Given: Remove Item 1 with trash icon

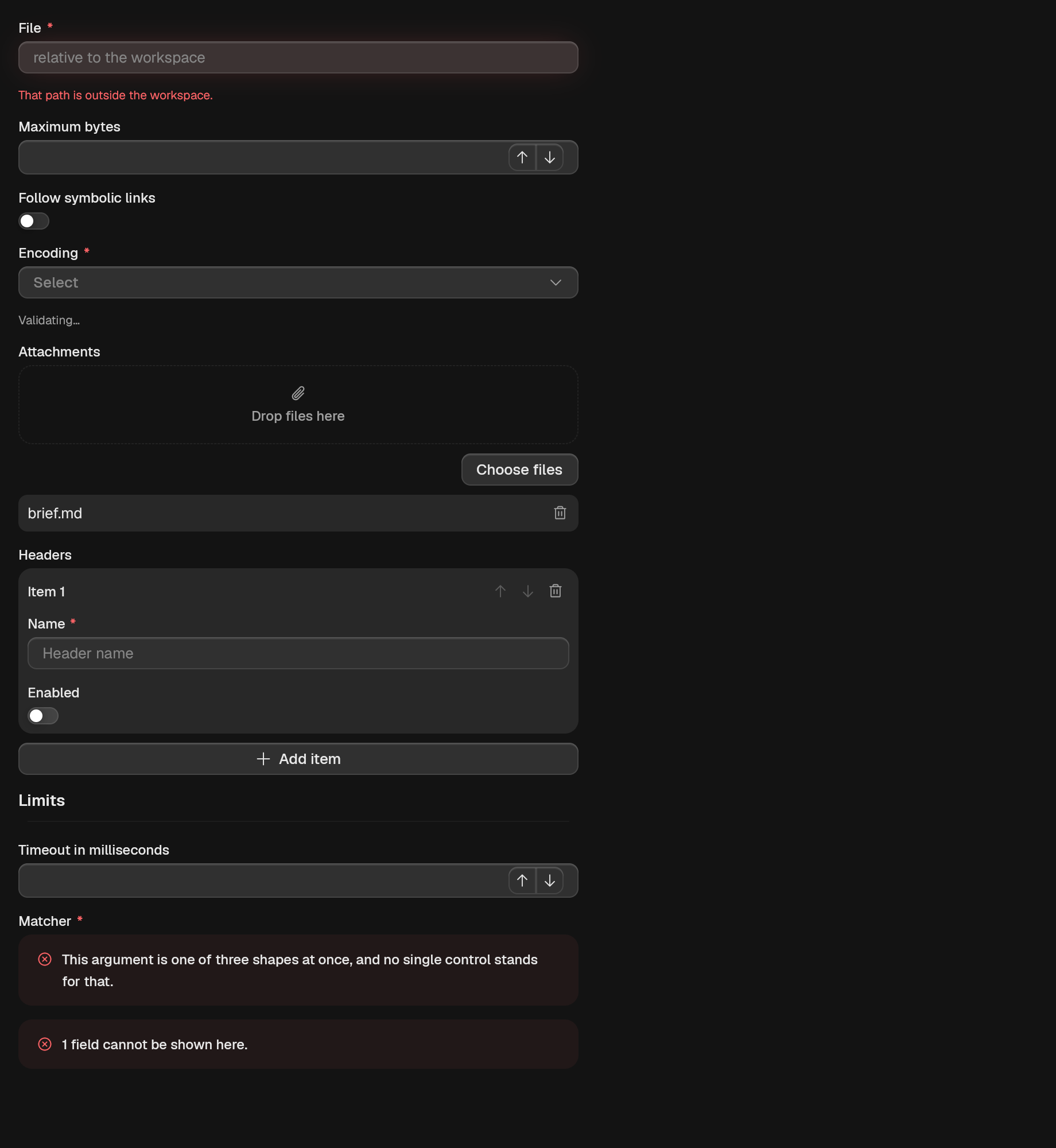Looking at the screenshot, I should pos(556,591).
